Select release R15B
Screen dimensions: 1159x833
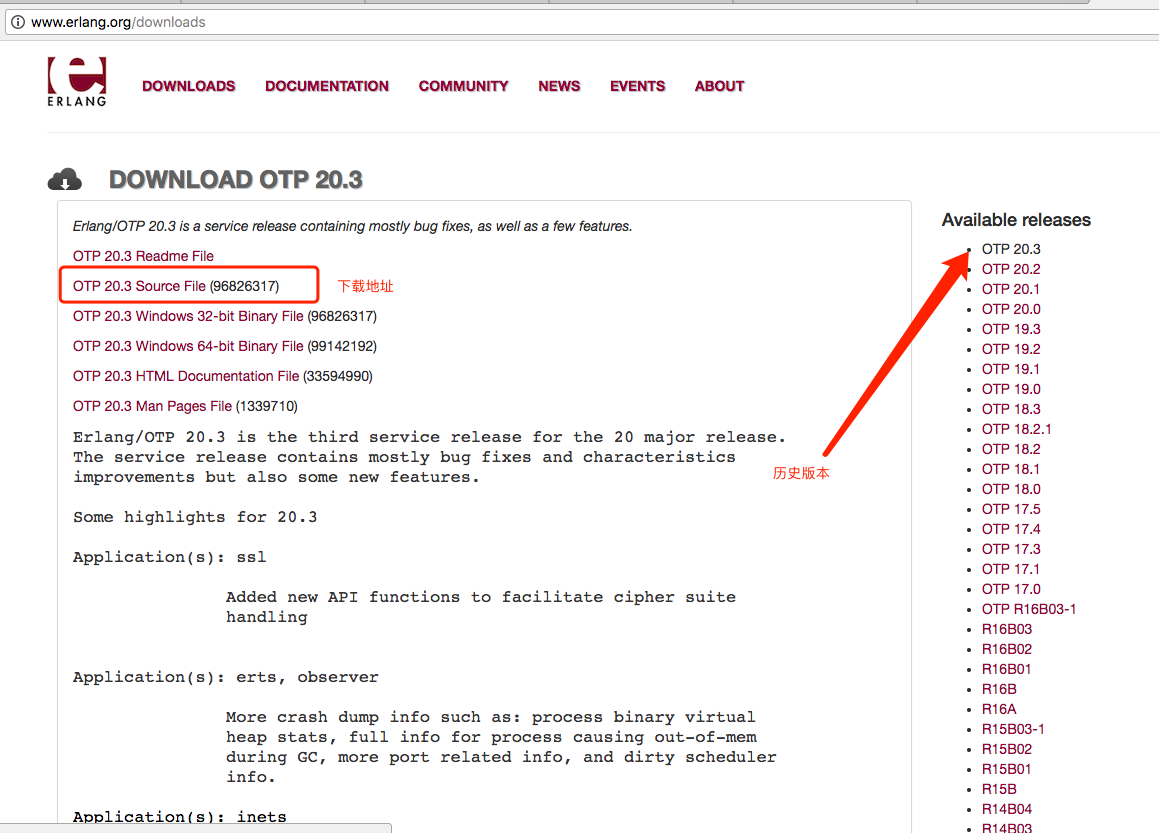point(999,789)
